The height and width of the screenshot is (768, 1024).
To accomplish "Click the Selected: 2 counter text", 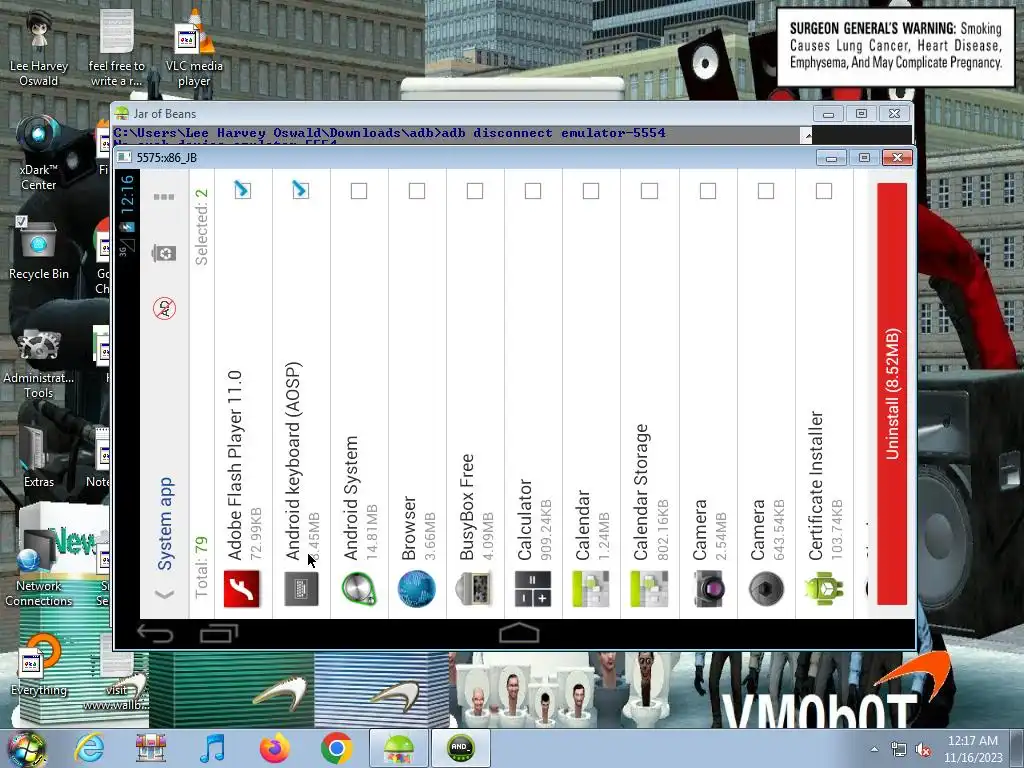I will 202,227.
